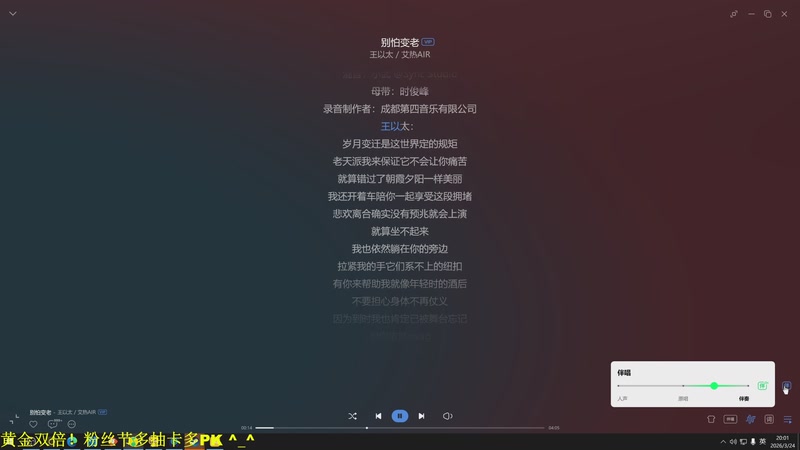
Task: Open the network tray icon
Action: (x=743, y=442)
